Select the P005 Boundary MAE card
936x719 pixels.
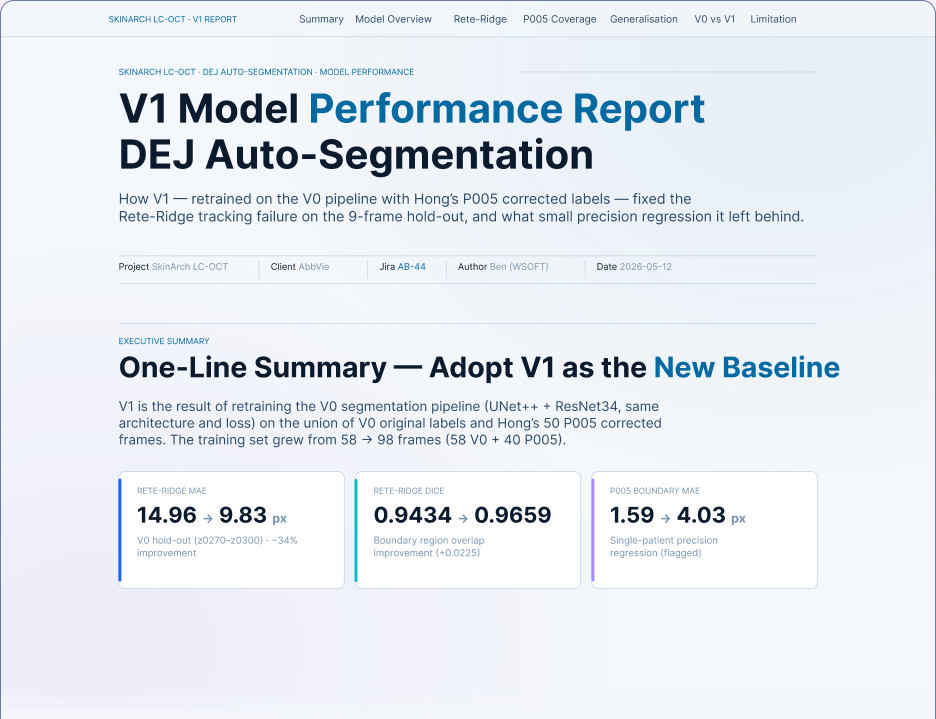[704, 530]
